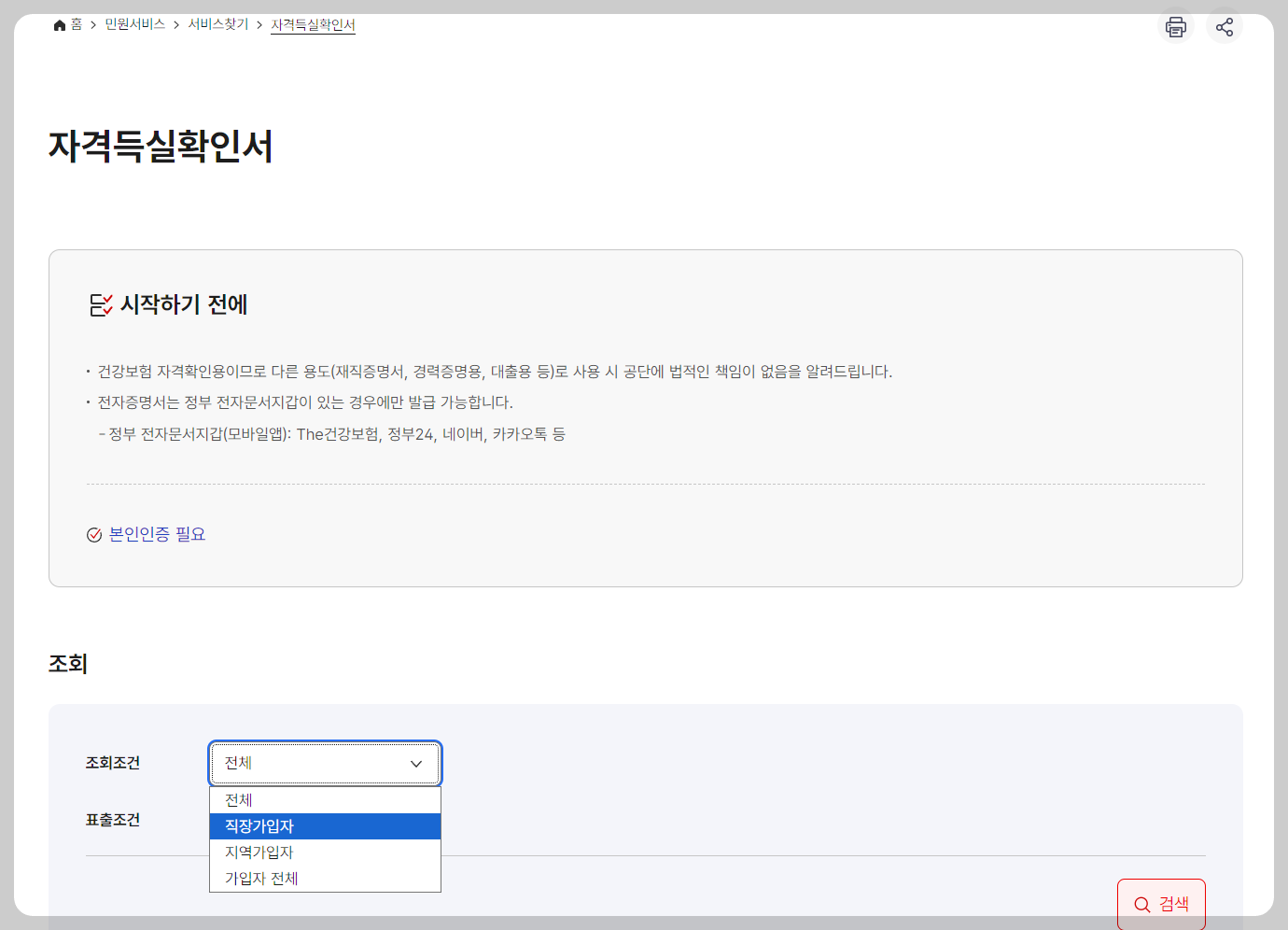The width and height of the screenshot is (1288, 930).
Task: Click the 서비스찾기 breadcrumb item
Action: tap(217, 25)
